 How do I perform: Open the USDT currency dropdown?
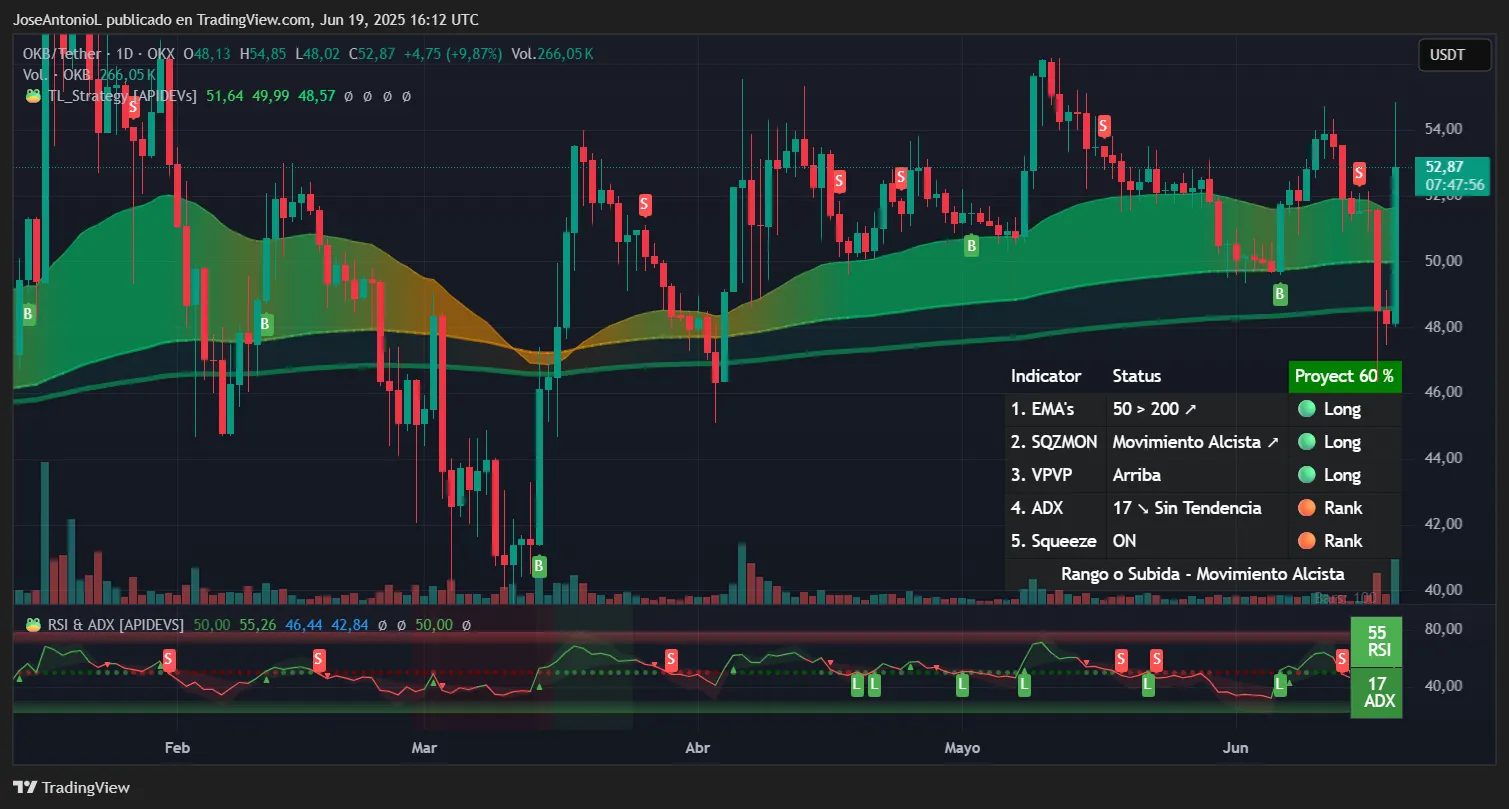(1453, 54)
